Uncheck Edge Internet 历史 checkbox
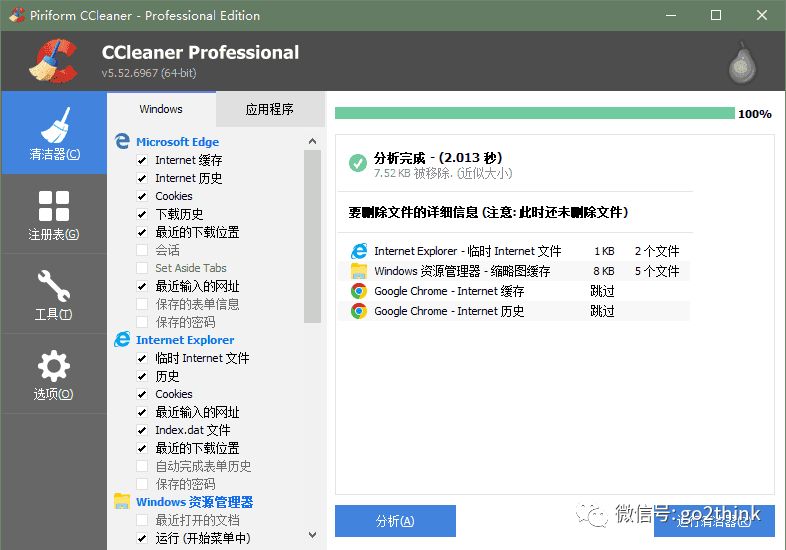This screenshot has height=550, width=786. (142, 178)
